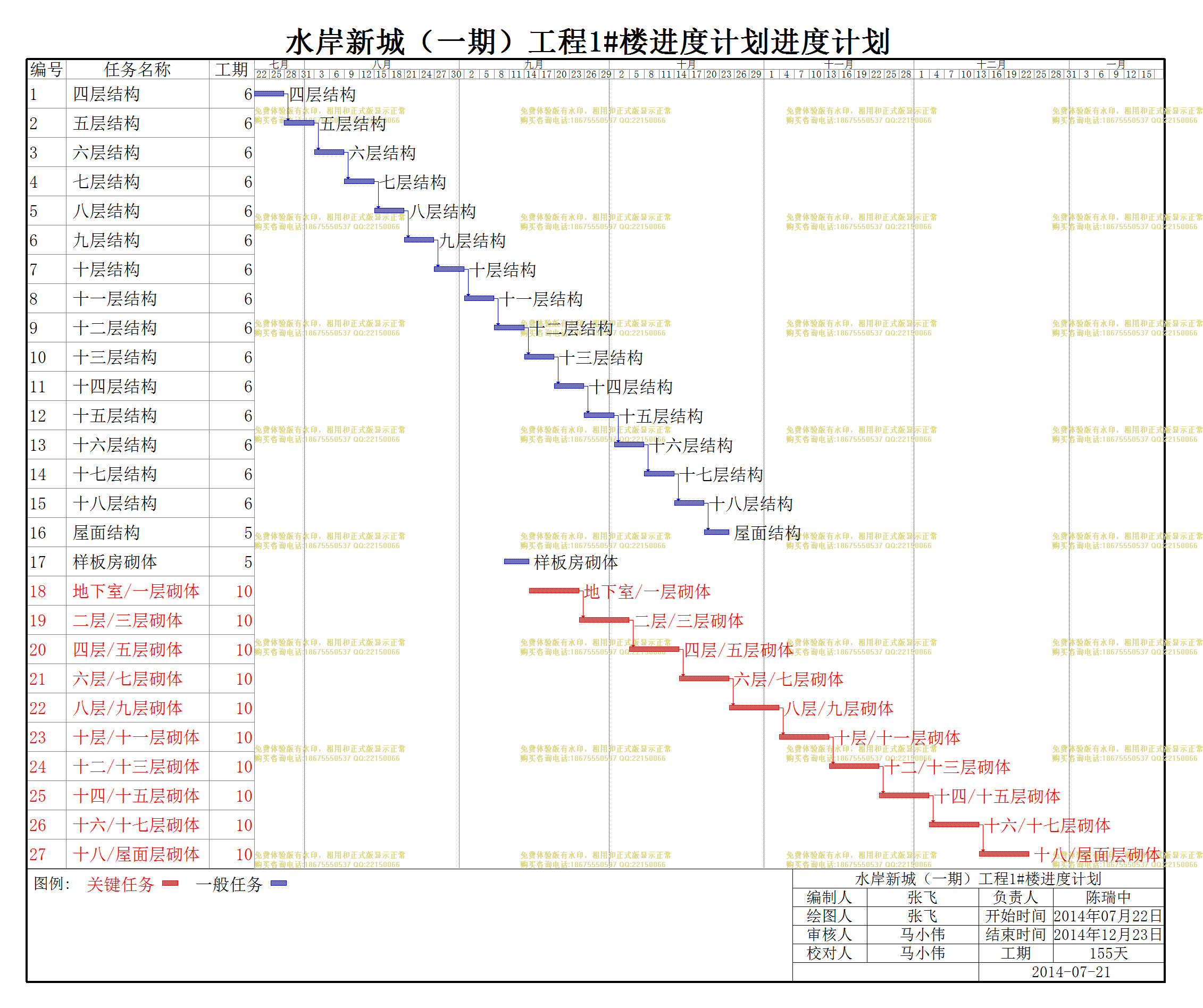Click the 编制人 value 张飞
The height and width of the screenshot is (1008, 1203).
click(x=922, y=897)
